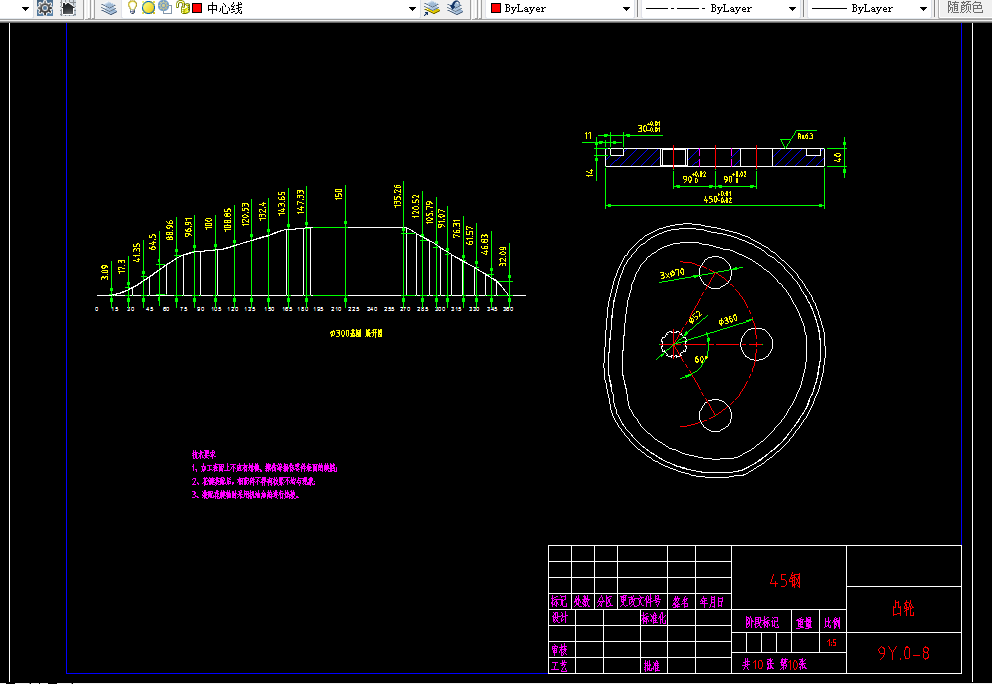Select the 45钢 material text in title block
Image resolution: width=992 pixels, height=684 pixels.
[785, 580]
